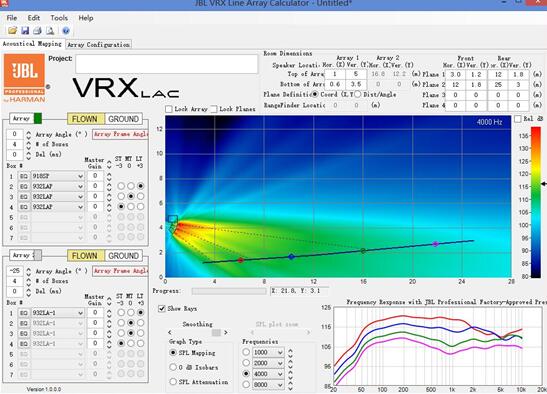This screenshot has height=394, width=547.
Task: Click the print preview toolbar icon
Action: pos(50,31)
